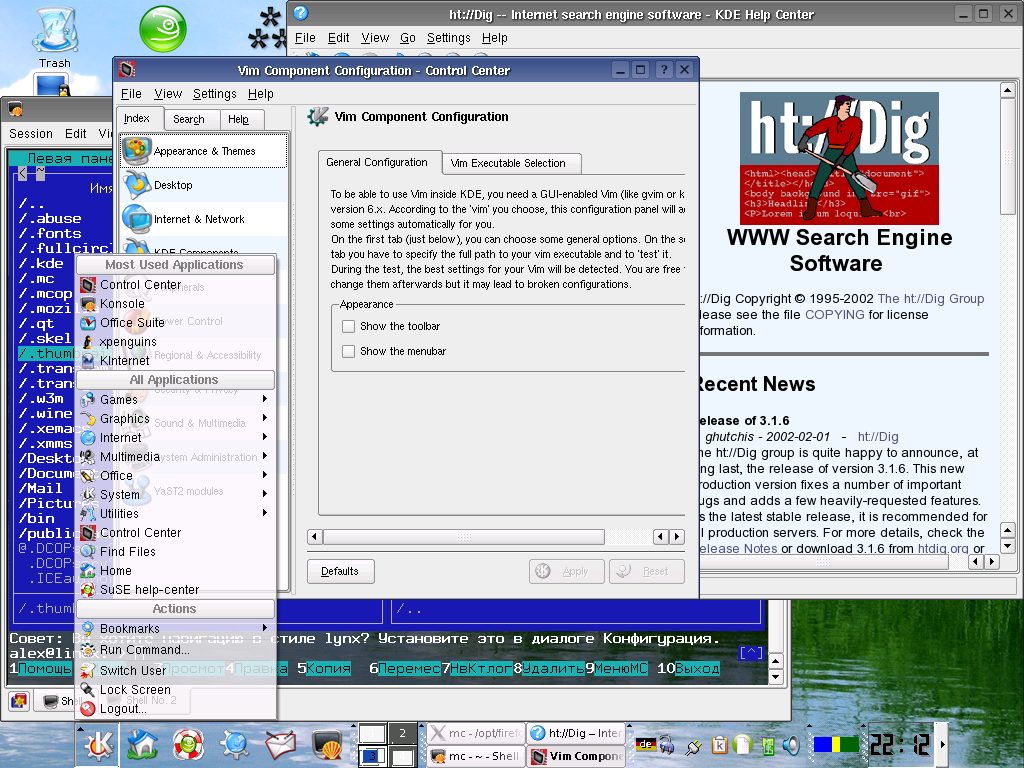Viewport: 1024px width, 768px height.
Task: Switch to virtual desktop 3 in pager
Action: tap(372, 756)
